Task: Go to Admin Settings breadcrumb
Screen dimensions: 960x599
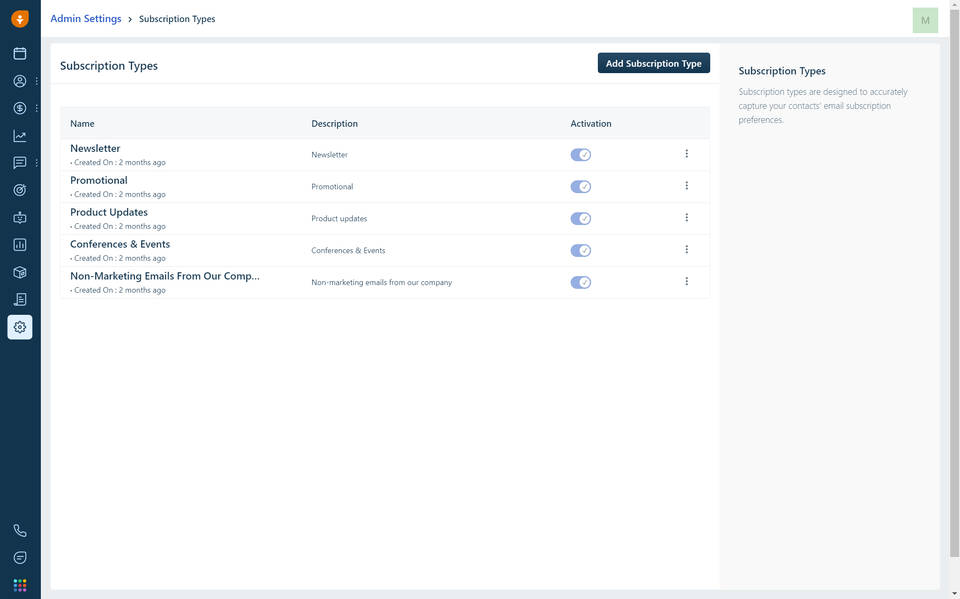Action: point(86,19)
